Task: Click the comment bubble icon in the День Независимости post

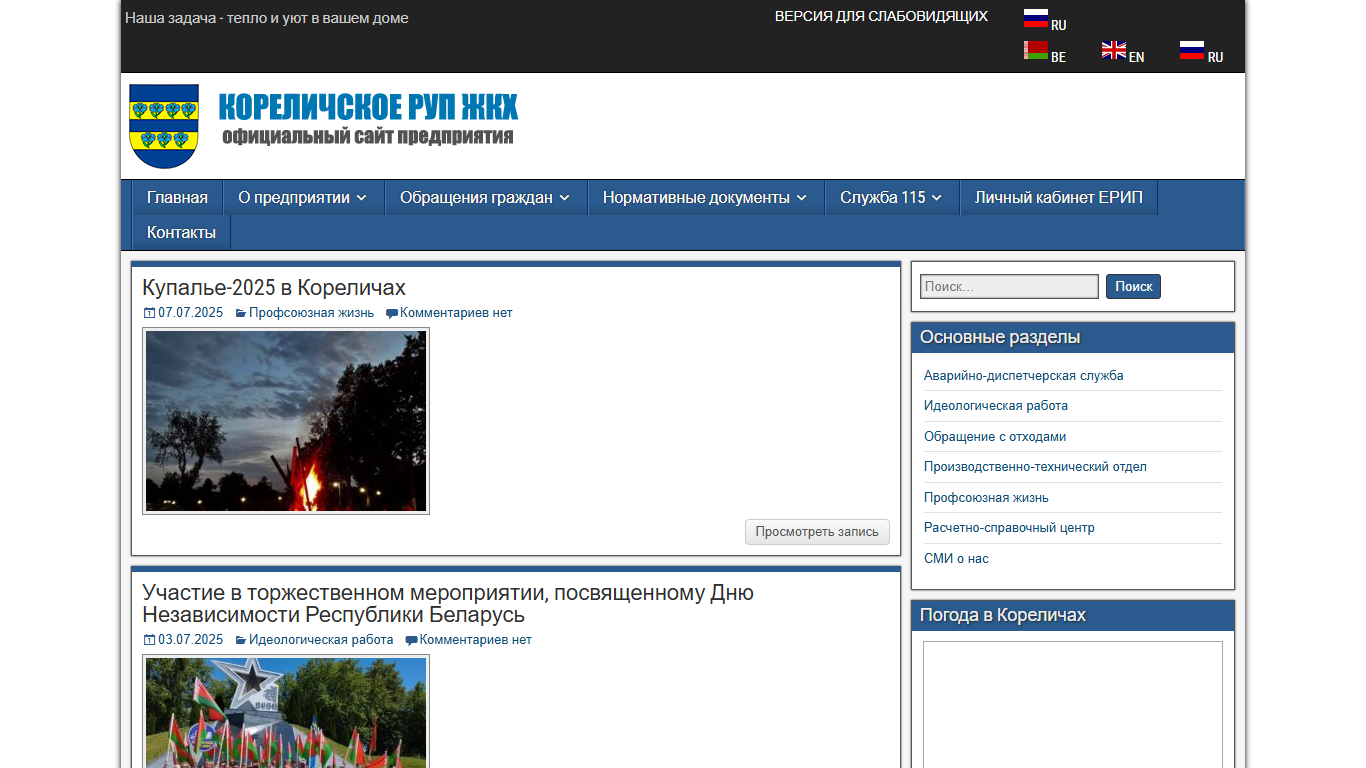Action: tap(411, 640)
